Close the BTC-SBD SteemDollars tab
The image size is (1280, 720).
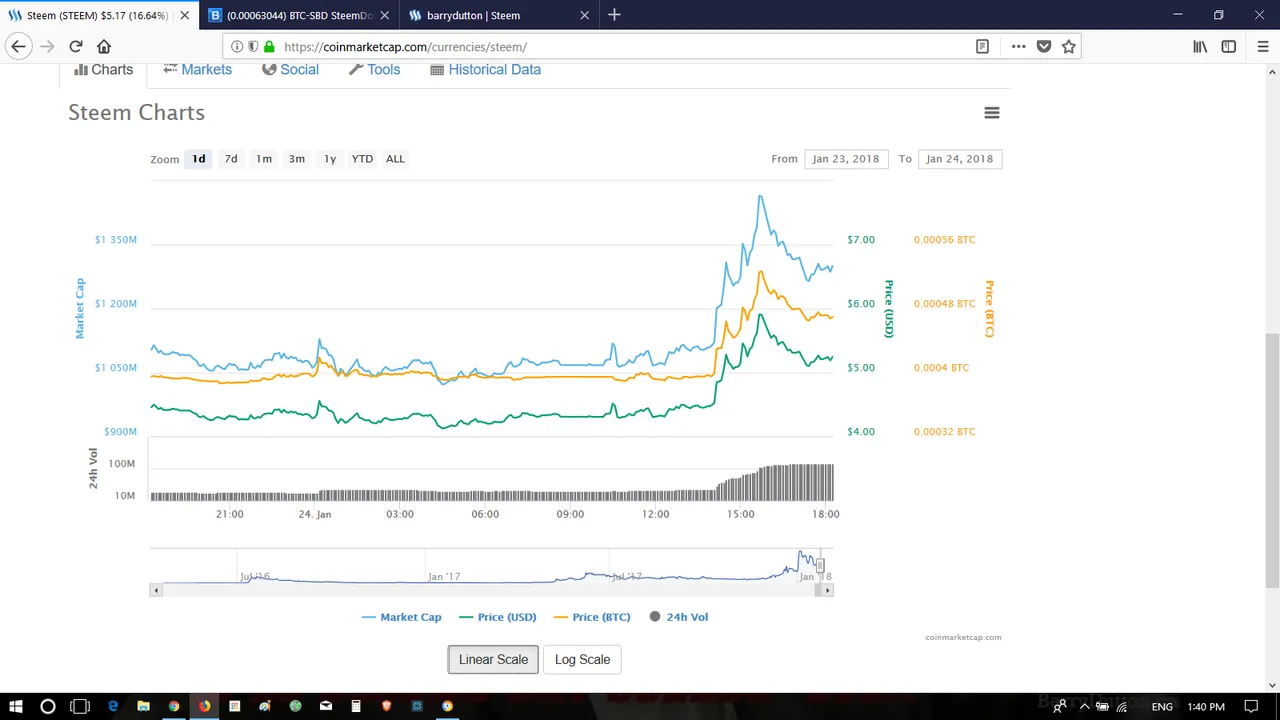[384, 15]
